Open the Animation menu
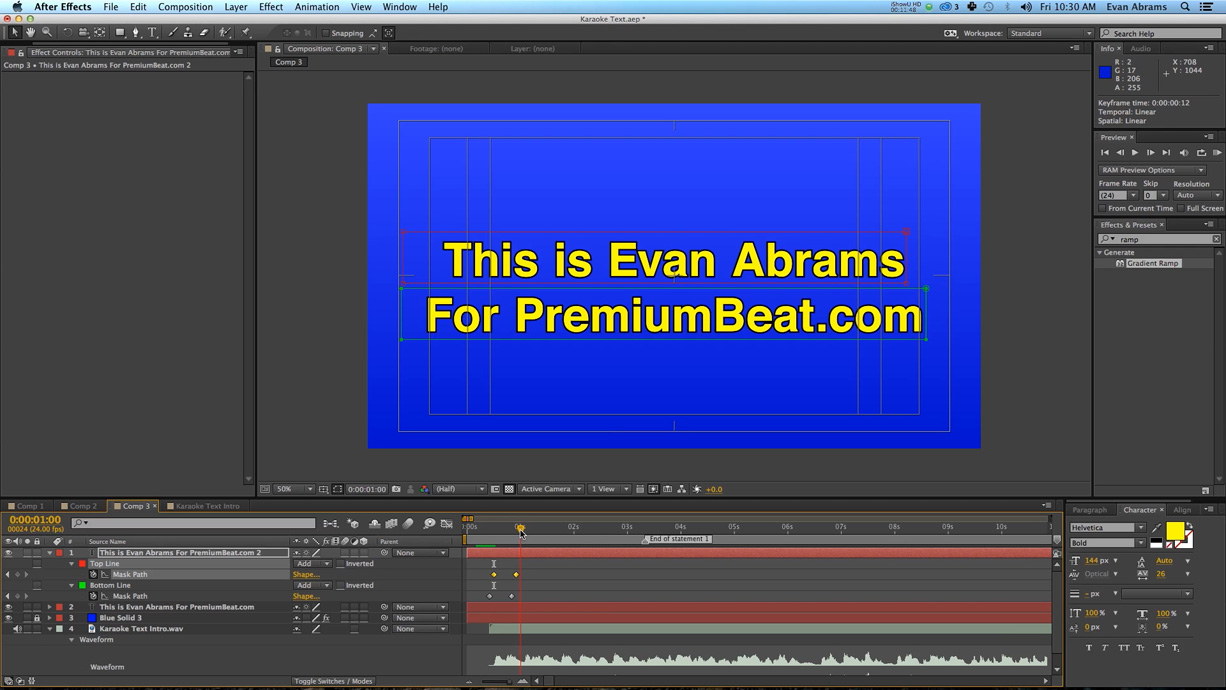 click(x=317, y=7)
